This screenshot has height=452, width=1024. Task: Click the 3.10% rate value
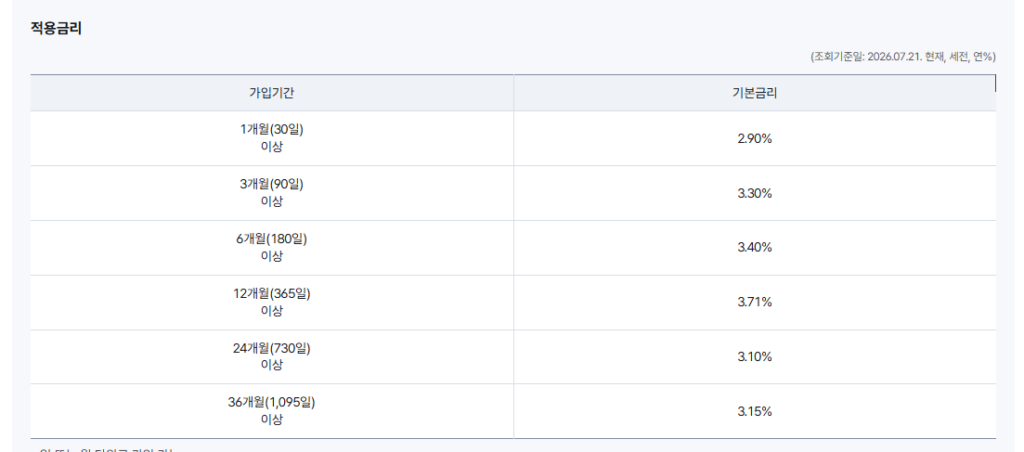[755, 357]
